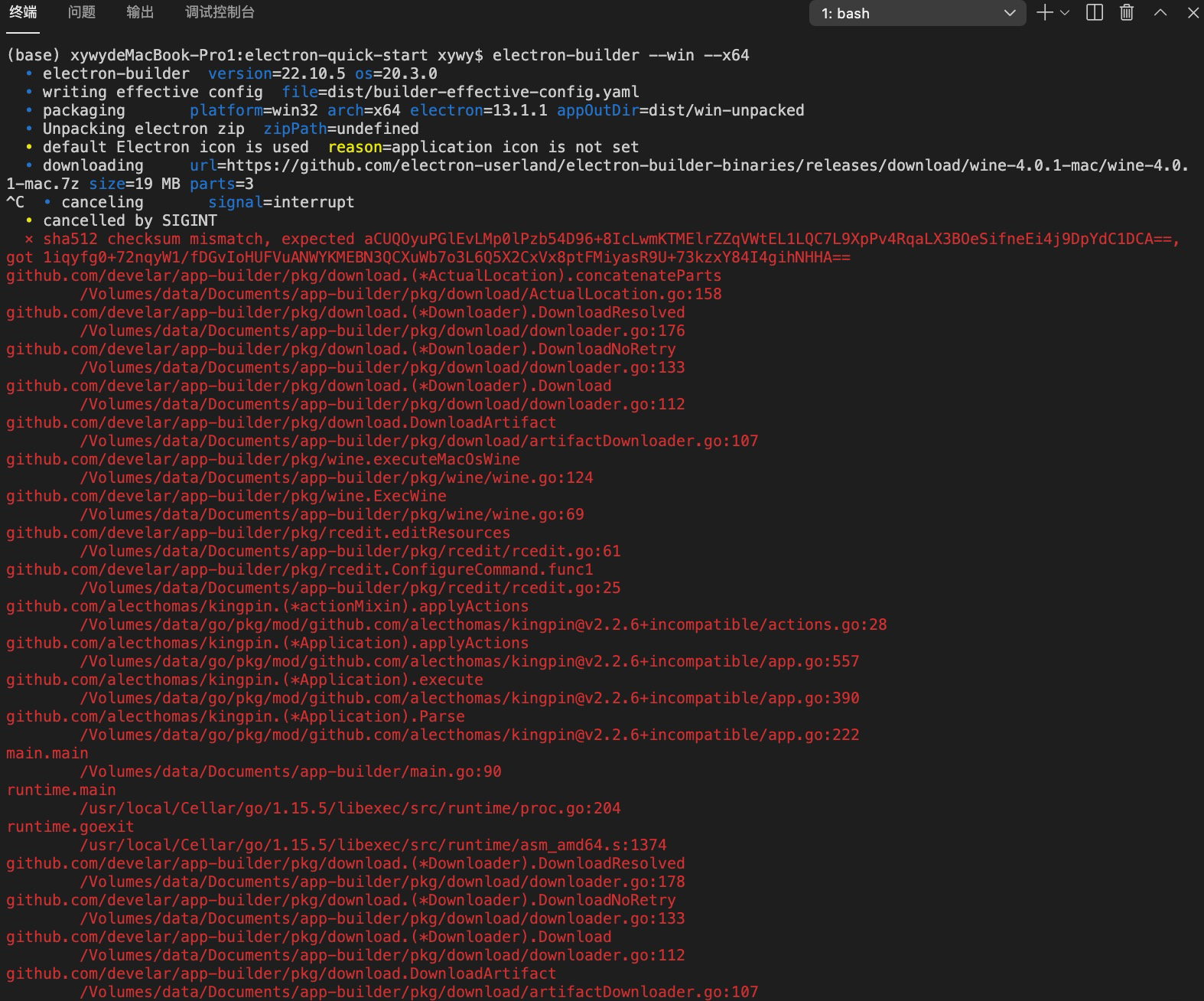Kill terminal with the trash icon
The width and height of the screenshot is (1204, 1001).
pos(1127,12)
